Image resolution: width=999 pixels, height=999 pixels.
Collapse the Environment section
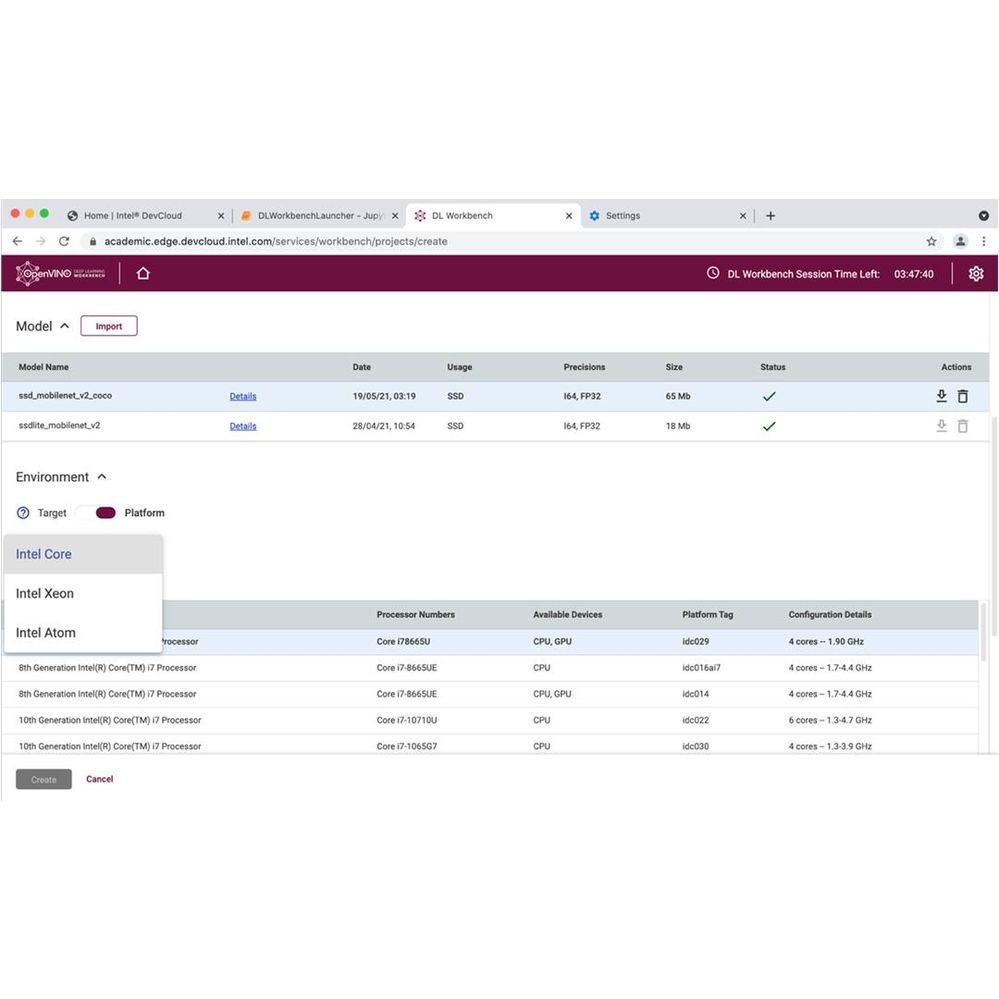(x=102, y=477)
